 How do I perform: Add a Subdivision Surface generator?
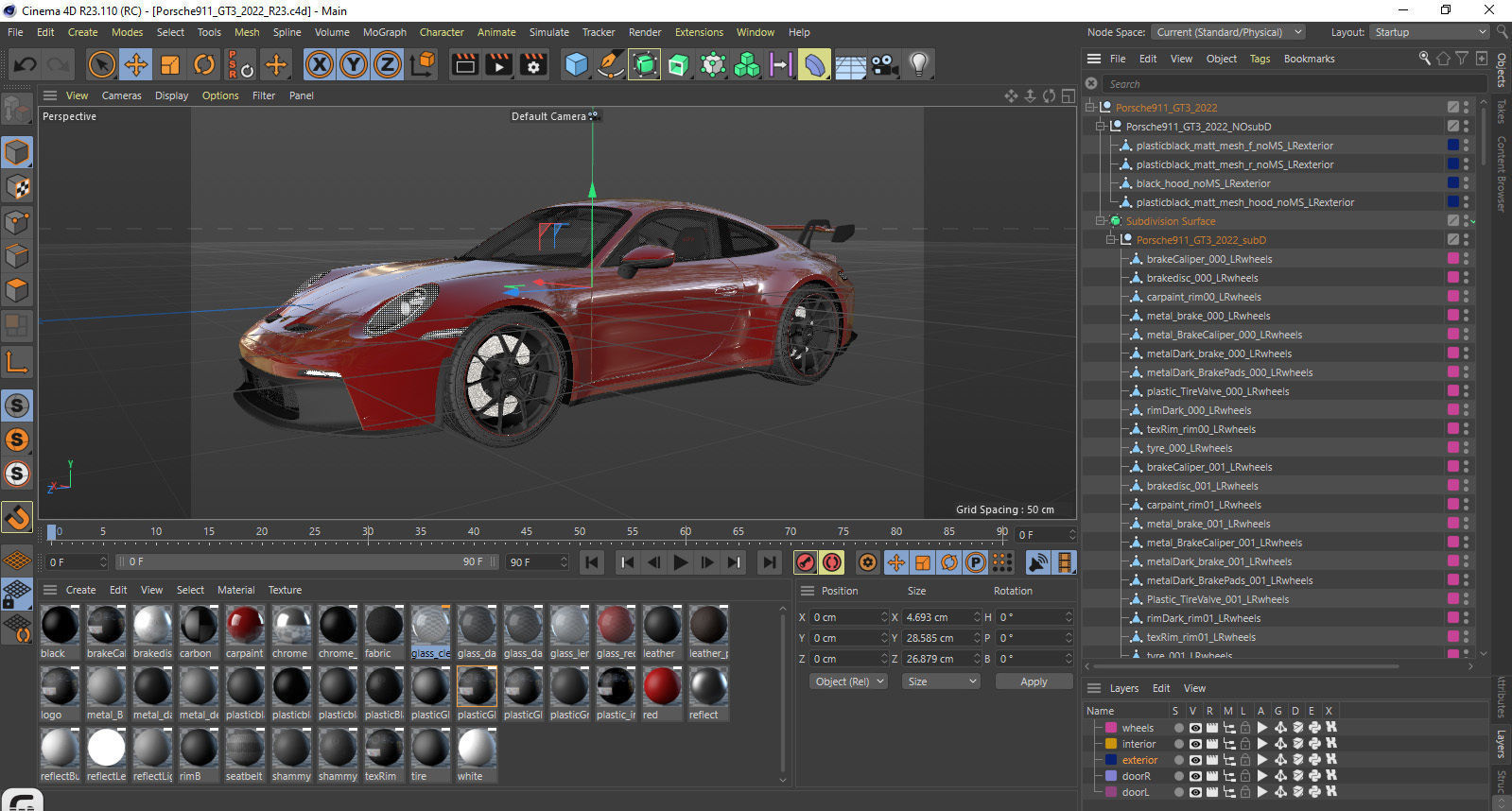tap(645, 64)
